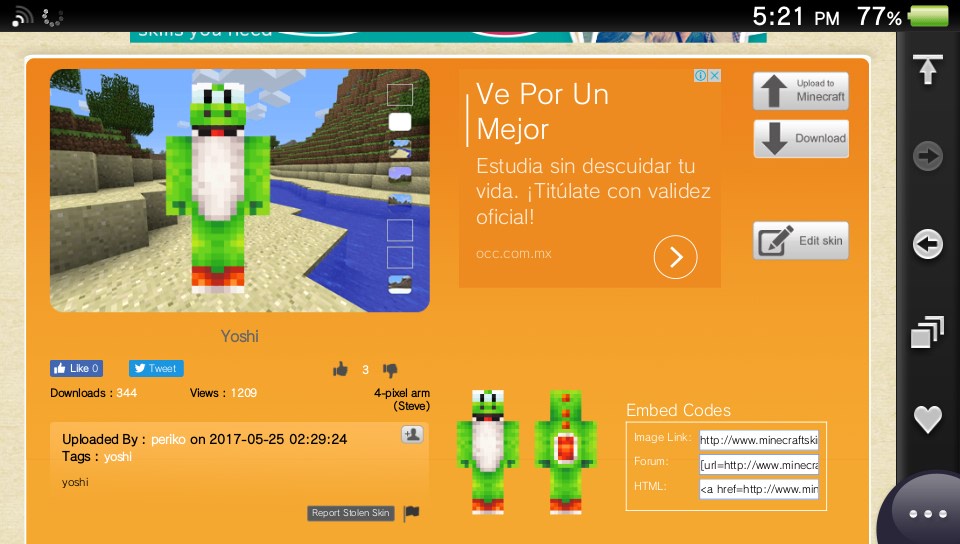The image size is (960, 544).
Task: Click Report Stolen Skin button
Action: point(350,513)
